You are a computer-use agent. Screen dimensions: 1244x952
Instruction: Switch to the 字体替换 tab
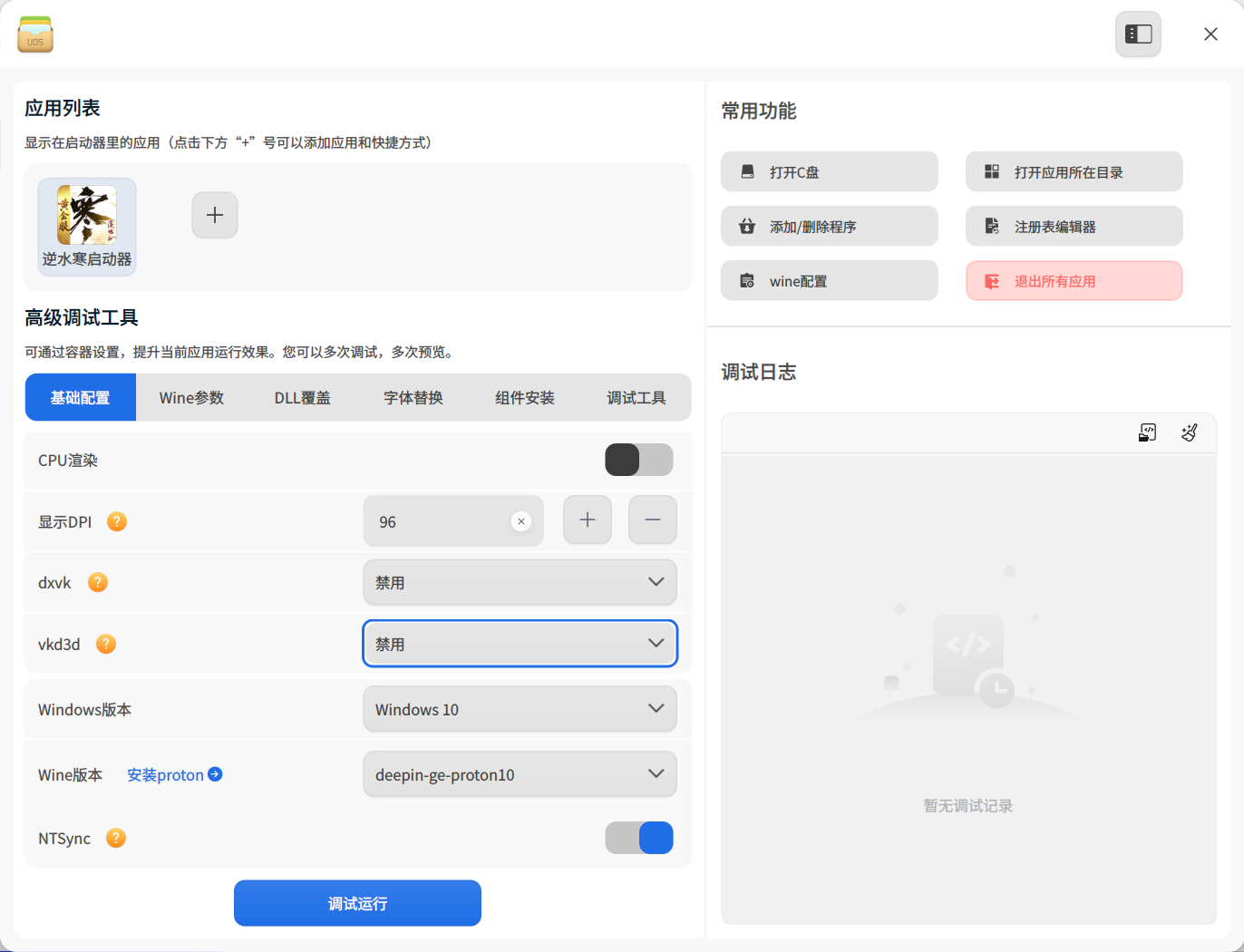[413, 397]
